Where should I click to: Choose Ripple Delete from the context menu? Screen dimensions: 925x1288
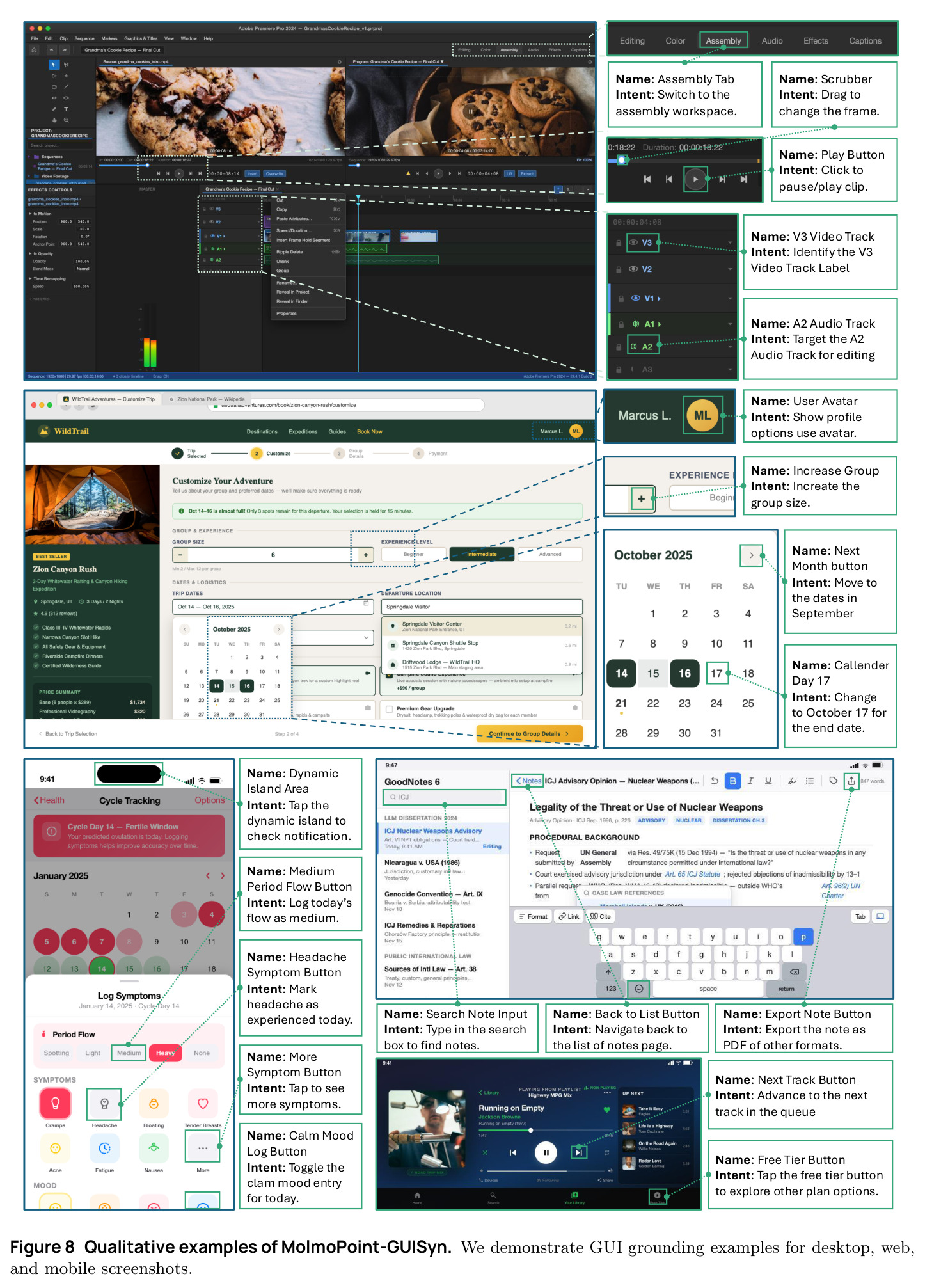tap(290, 252)
